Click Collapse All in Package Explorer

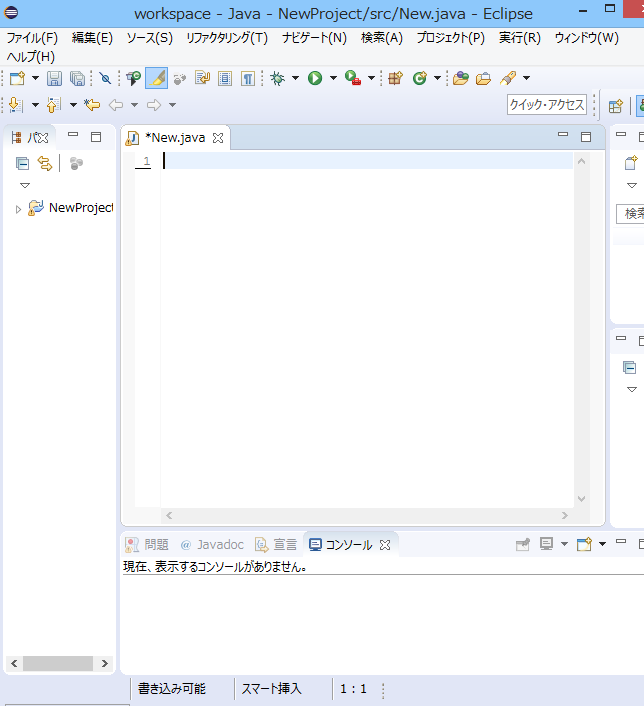click(22, 163)
